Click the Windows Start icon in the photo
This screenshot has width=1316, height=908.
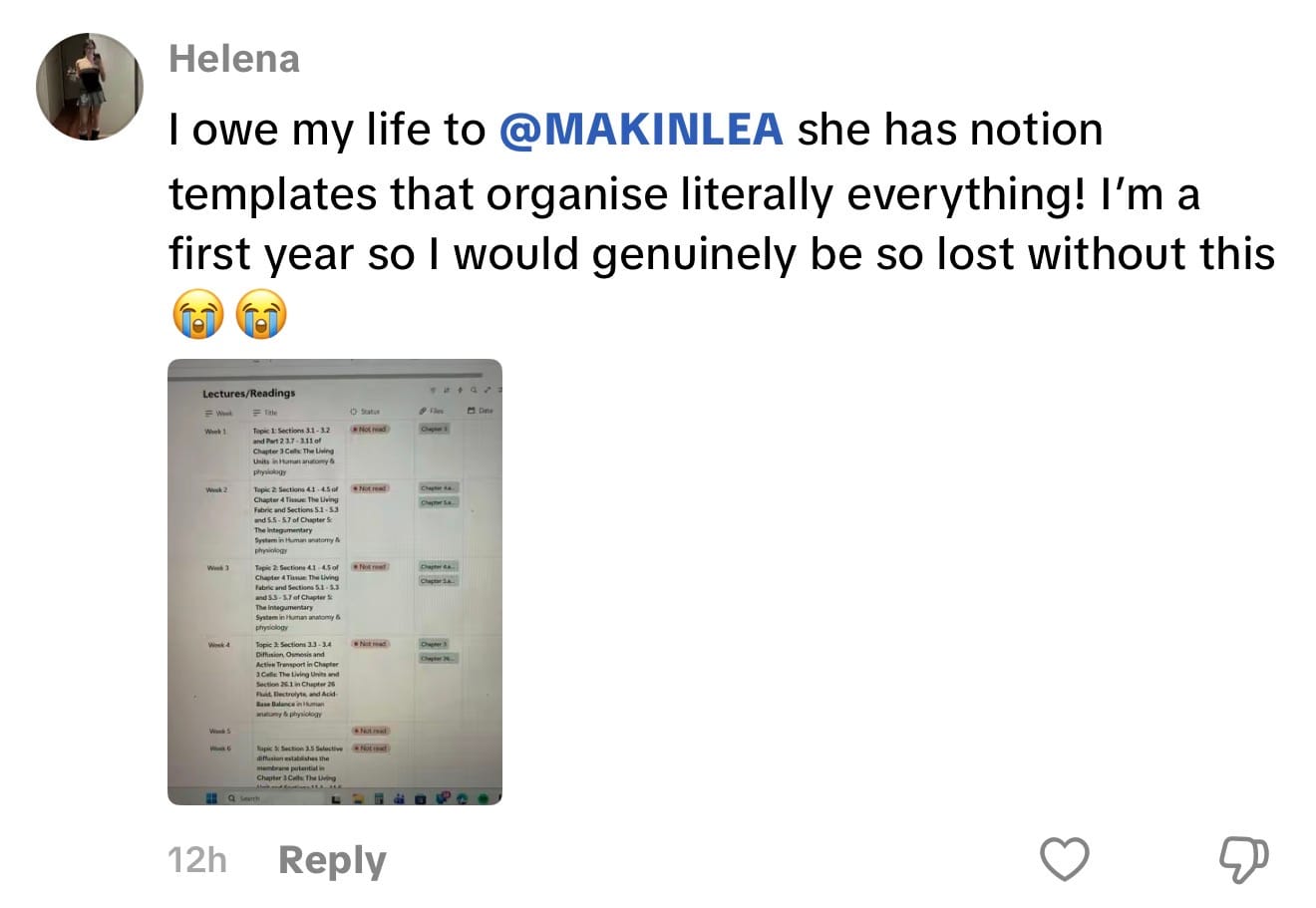(x=211, y=798)
